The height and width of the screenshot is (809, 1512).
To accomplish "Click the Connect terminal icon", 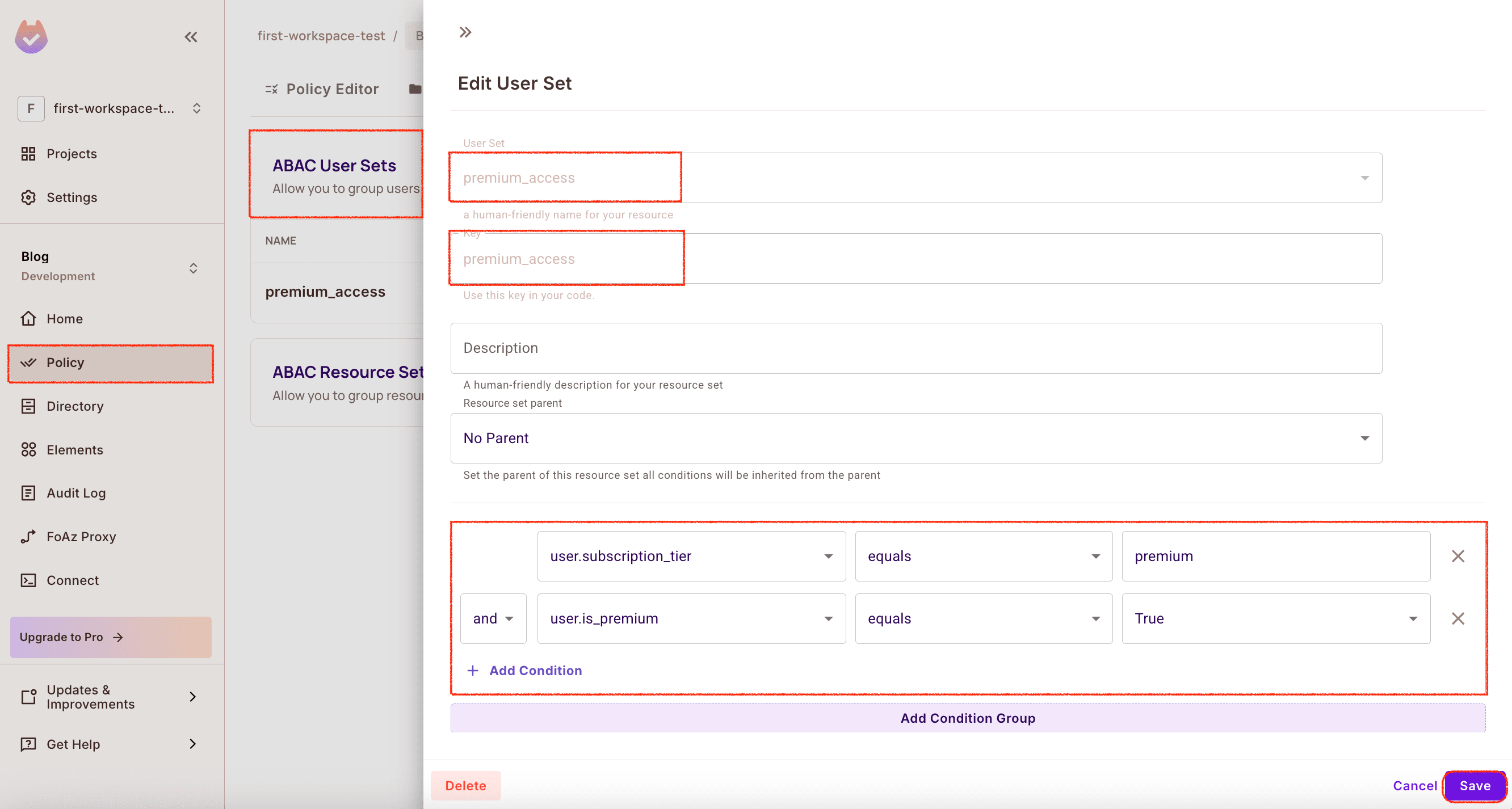I will click(x=28, y=580).
